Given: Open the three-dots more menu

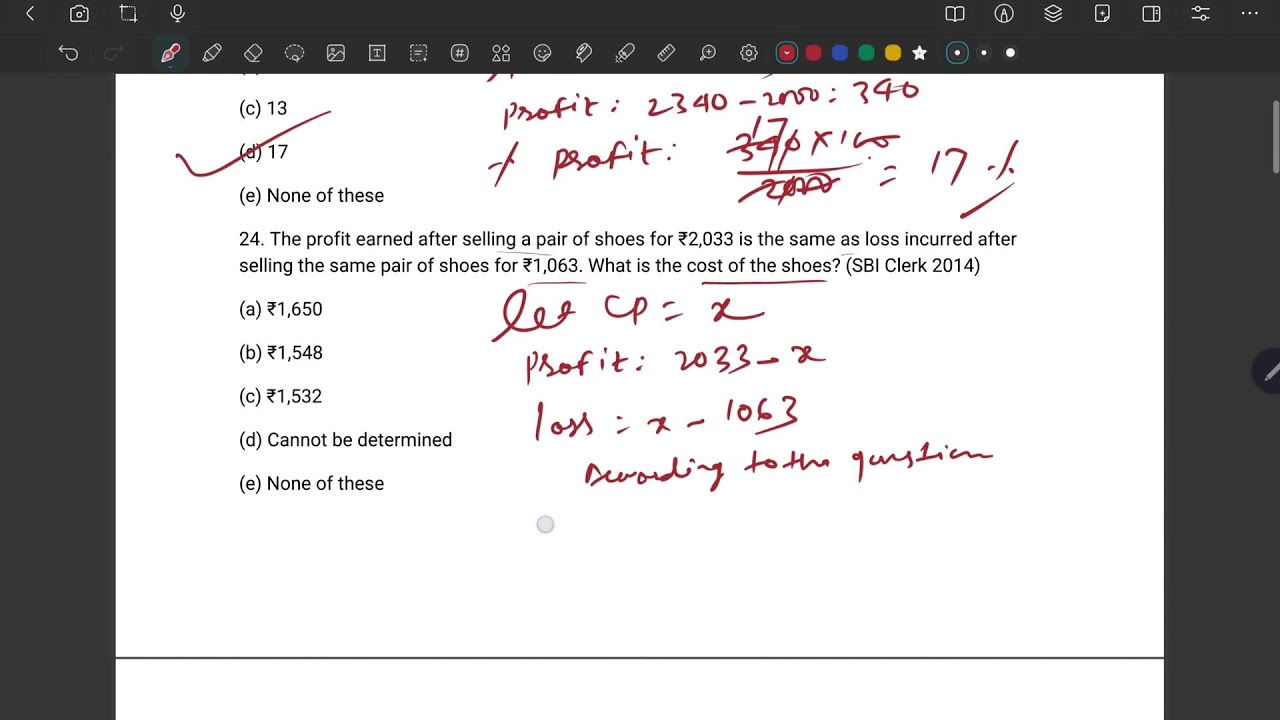Looking at the screenshot, I should coord(1249,14).
